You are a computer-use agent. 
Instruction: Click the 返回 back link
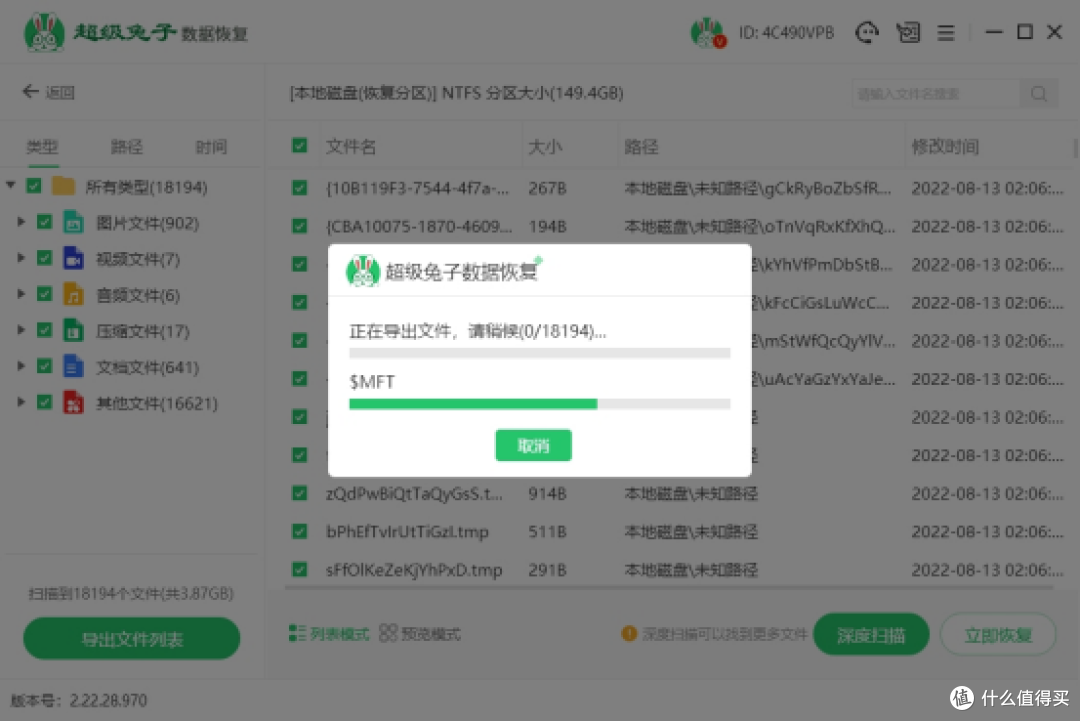(x=60, y=92)
